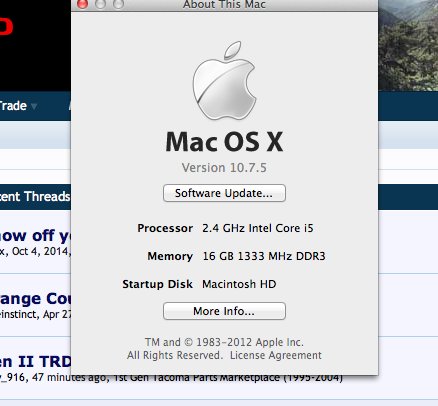
Task: Click the landscape banner image in browser
Action: click(408, 45)
